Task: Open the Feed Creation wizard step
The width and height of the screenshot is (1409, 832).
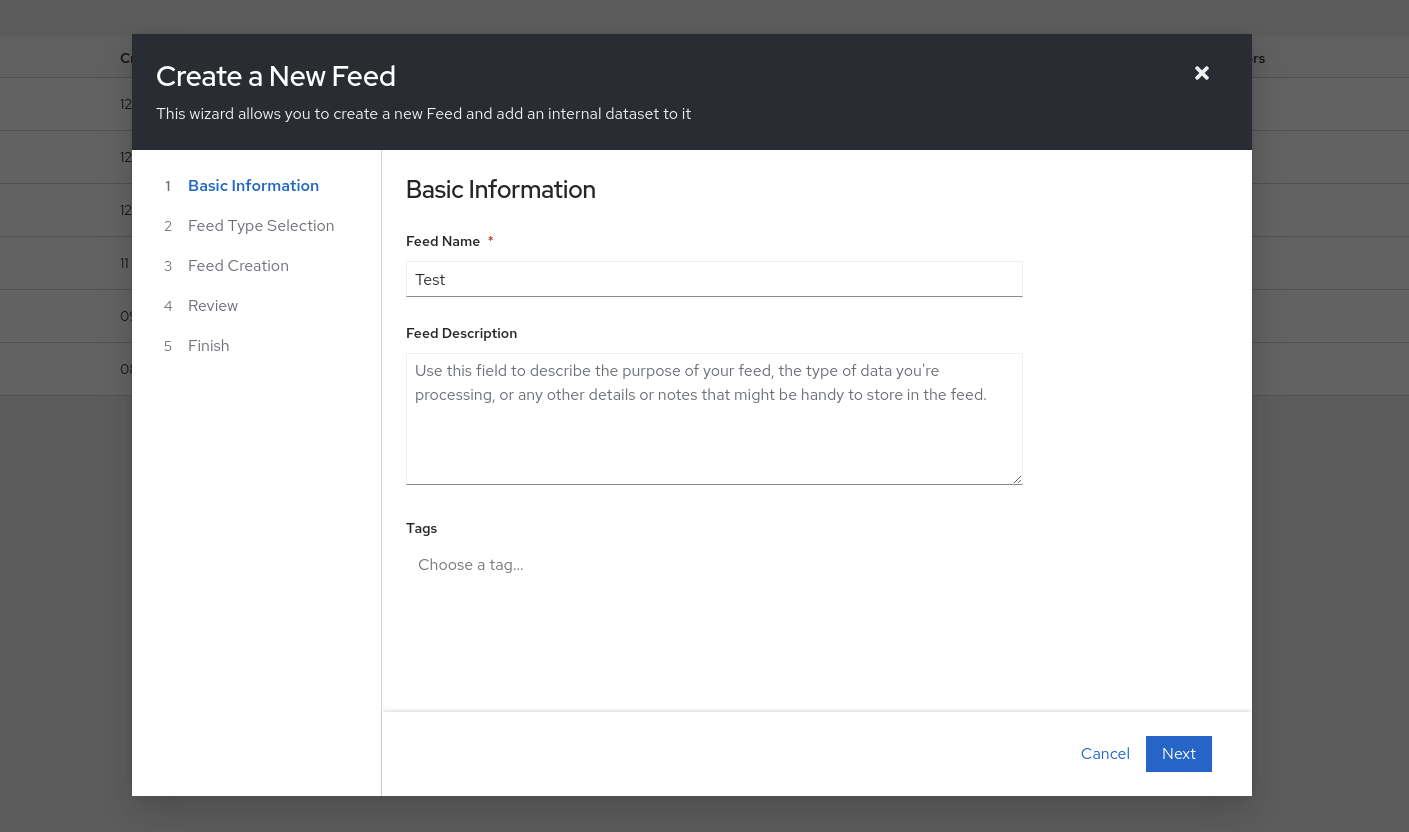Action: pos(238,266)
